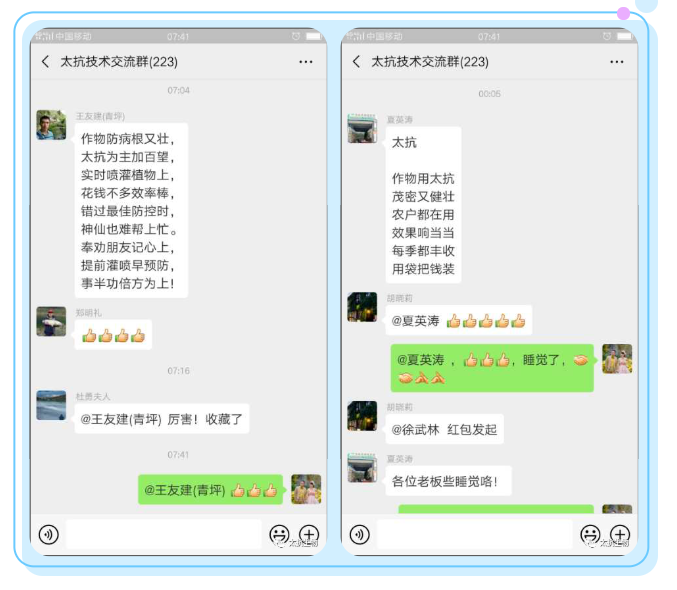677x590 pixels.
Task: Tap the avatar of 王友建(青坪)
Action: [51, 125]
